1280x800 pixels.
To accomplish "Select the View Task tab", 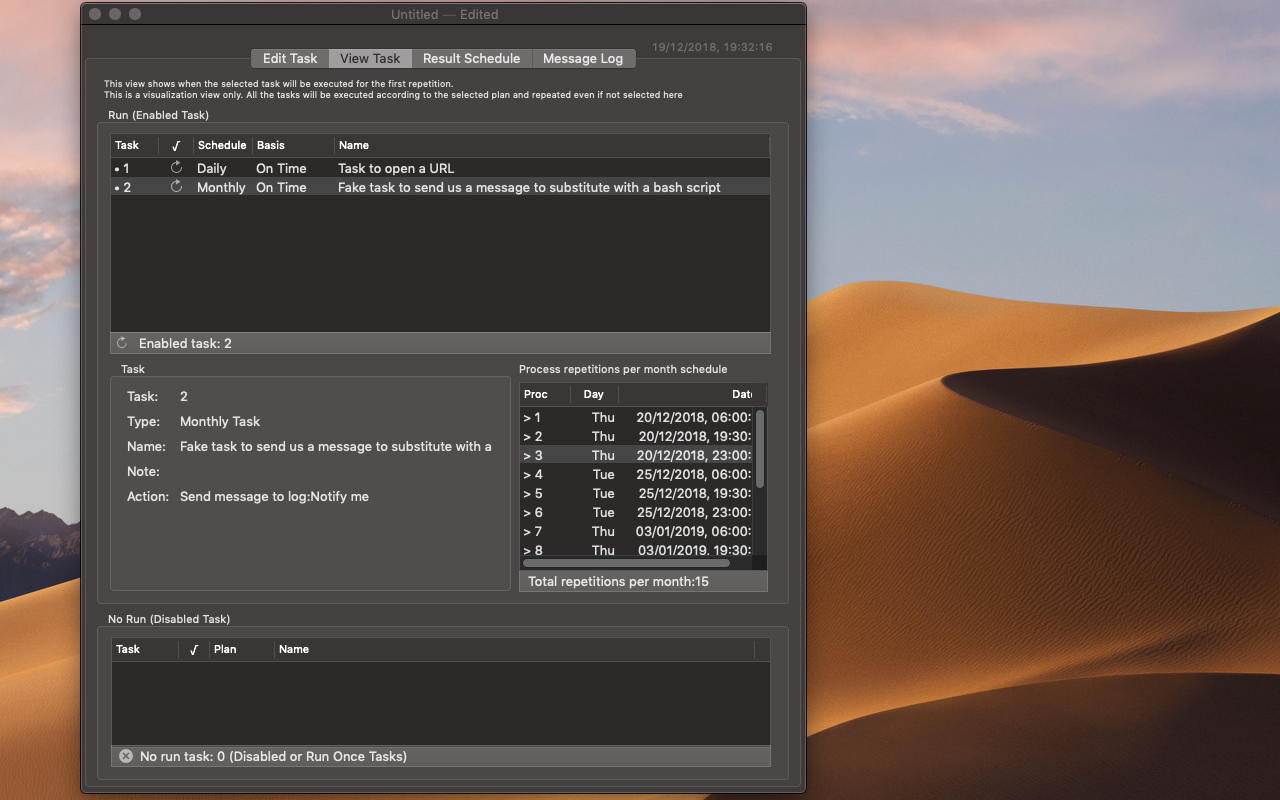I will point(370,58).
